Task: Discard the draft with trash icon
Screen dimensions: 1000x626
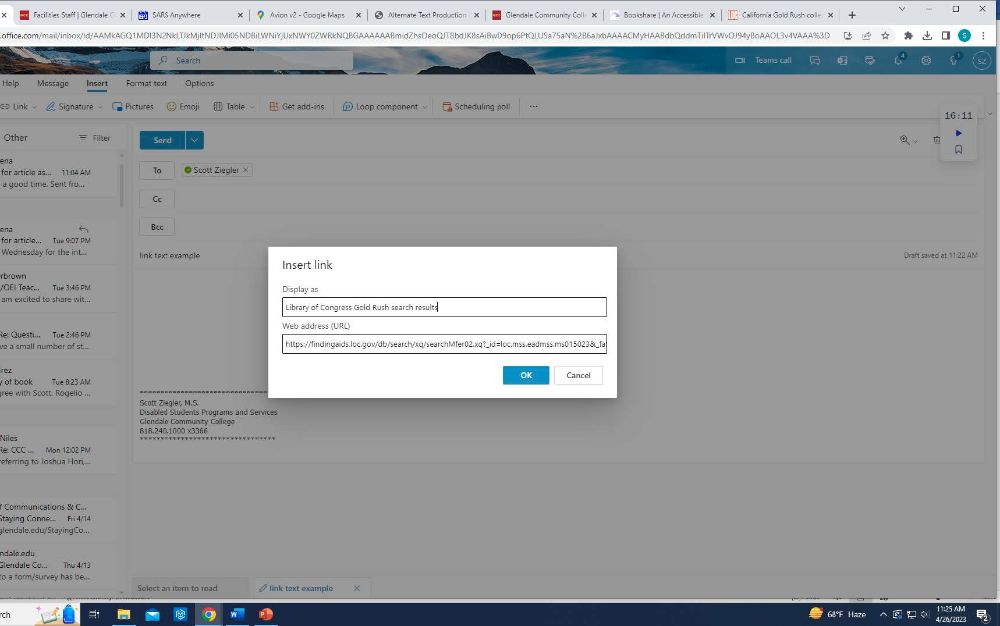Action: click(x=937, y=139)
